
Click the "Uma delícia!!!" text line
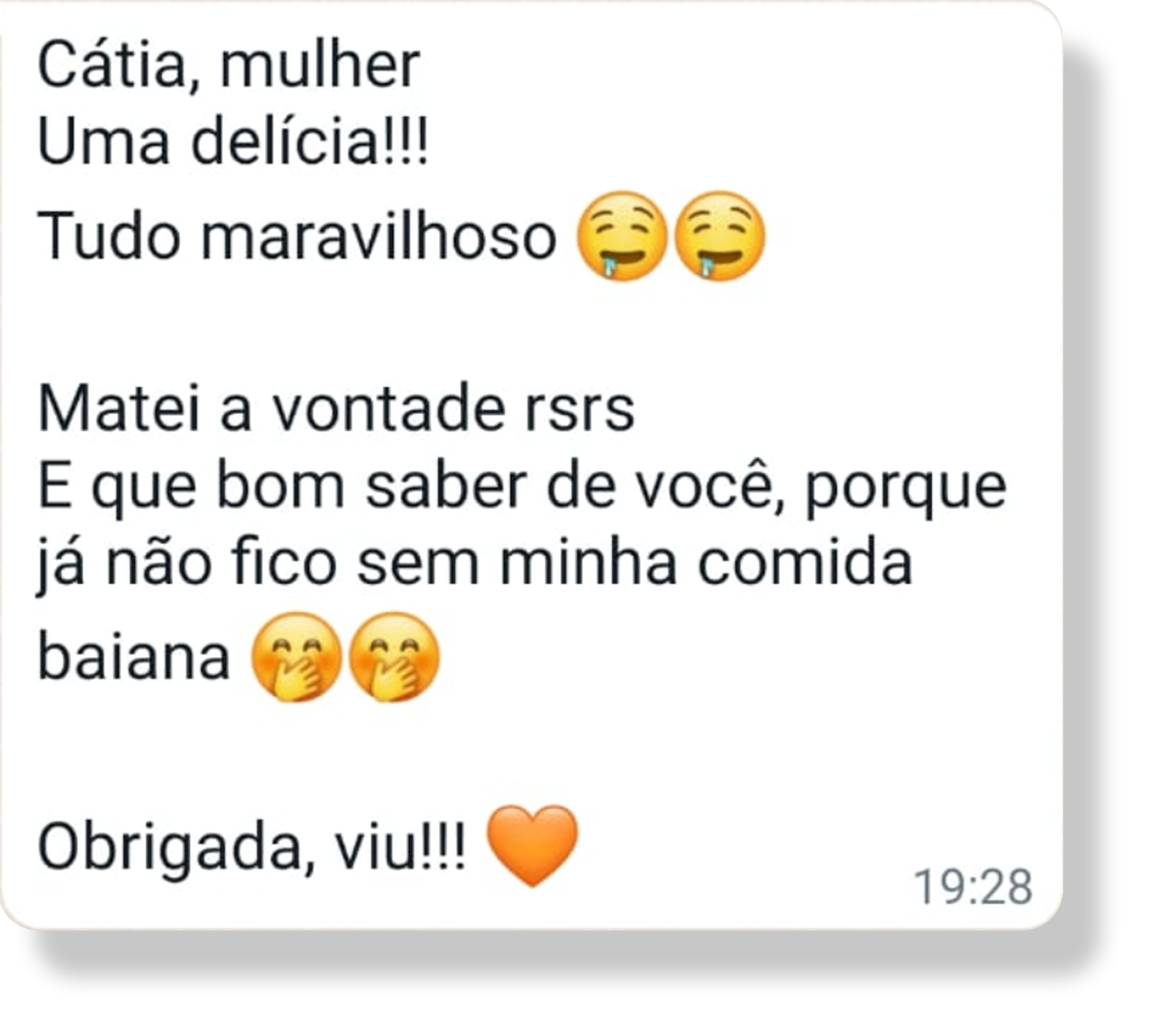coord(233,142)
